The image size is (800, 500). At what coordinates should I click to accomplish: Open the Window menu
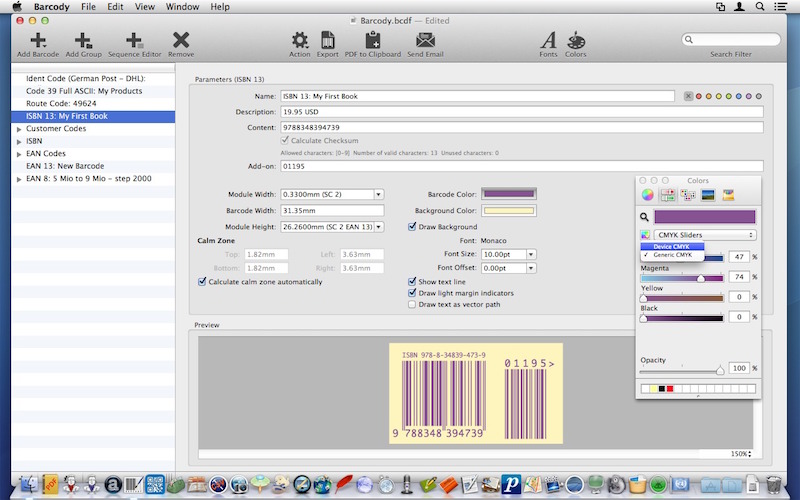(181, 7)
